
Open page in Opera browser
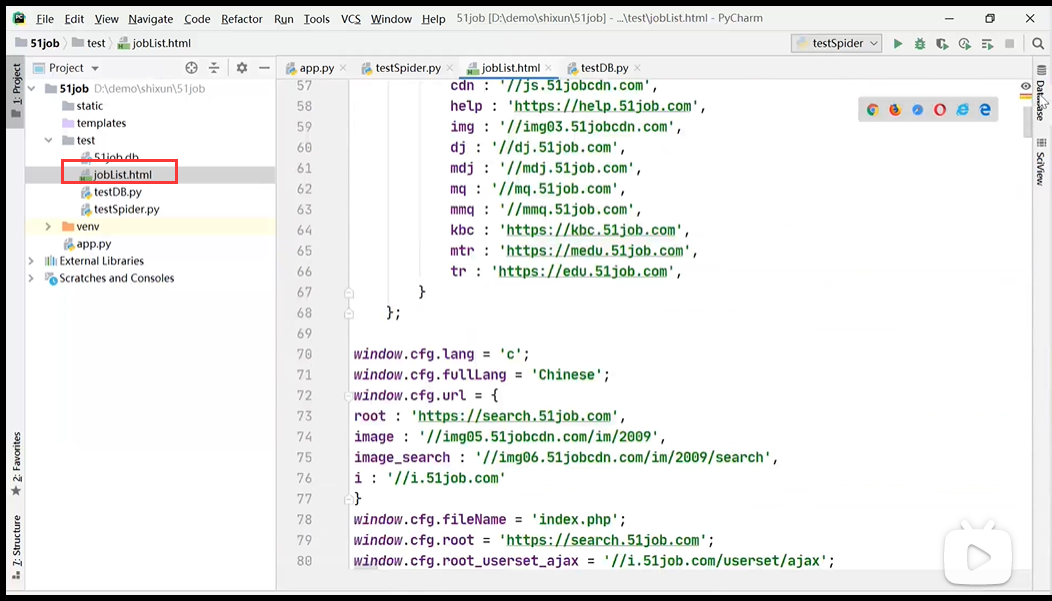tap(940, 110)
